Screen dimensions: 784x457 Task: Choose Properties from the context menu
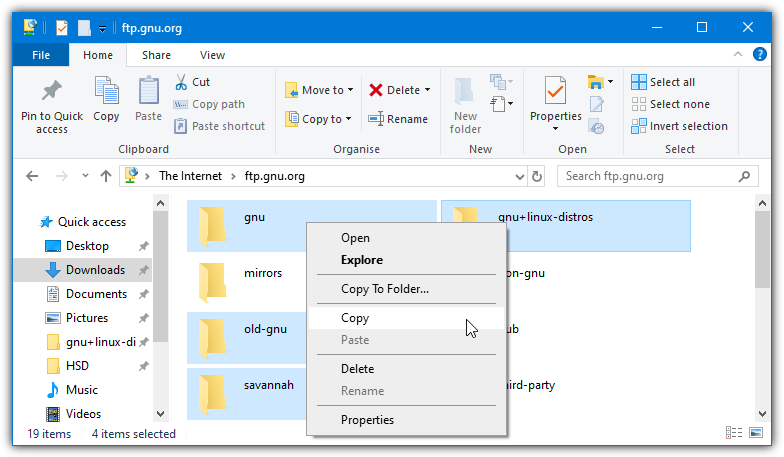[x=406, y=420]
